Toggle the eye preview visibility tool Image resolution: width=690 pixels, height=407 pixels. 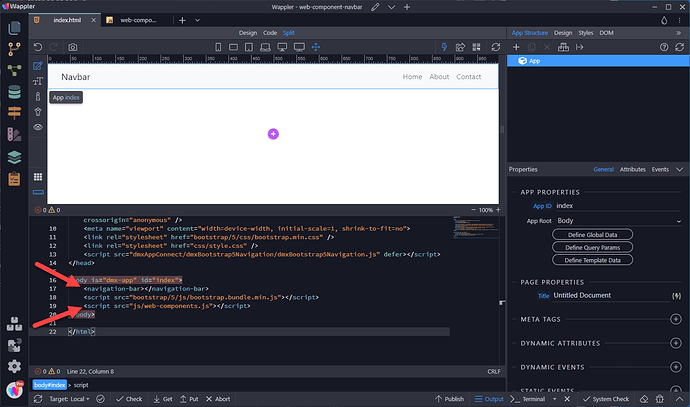(x=38, y=127)
